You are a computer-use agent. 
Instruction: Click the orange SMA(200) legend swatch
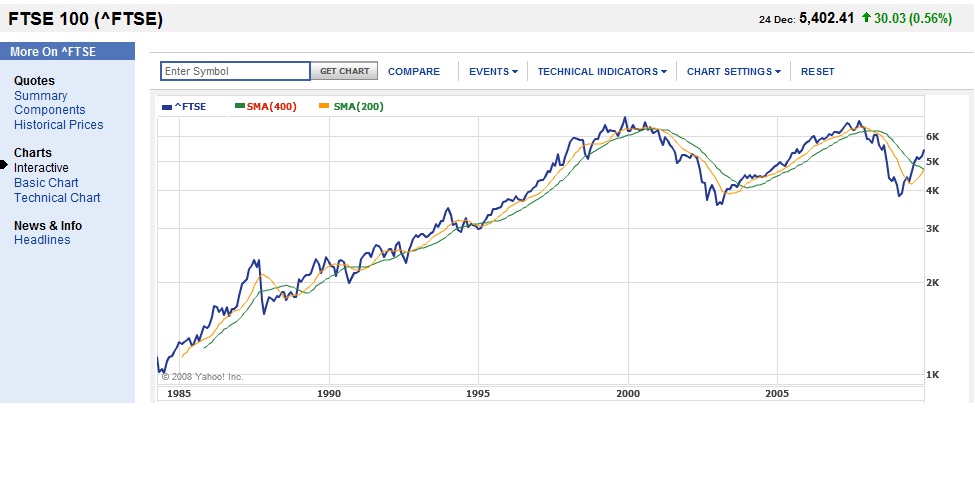click(x=324, y=107)
